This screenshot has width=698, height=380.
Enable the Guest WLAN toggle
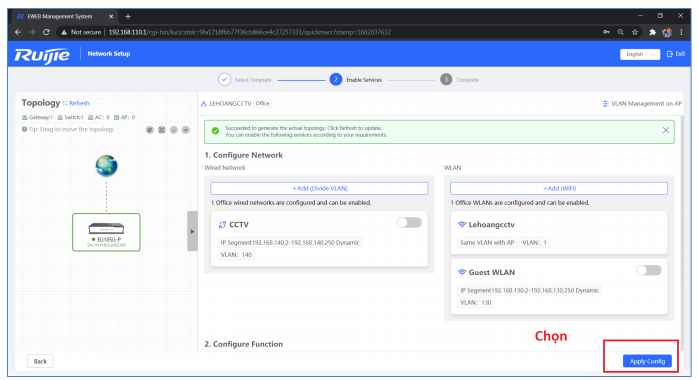[x=649, y=270]
